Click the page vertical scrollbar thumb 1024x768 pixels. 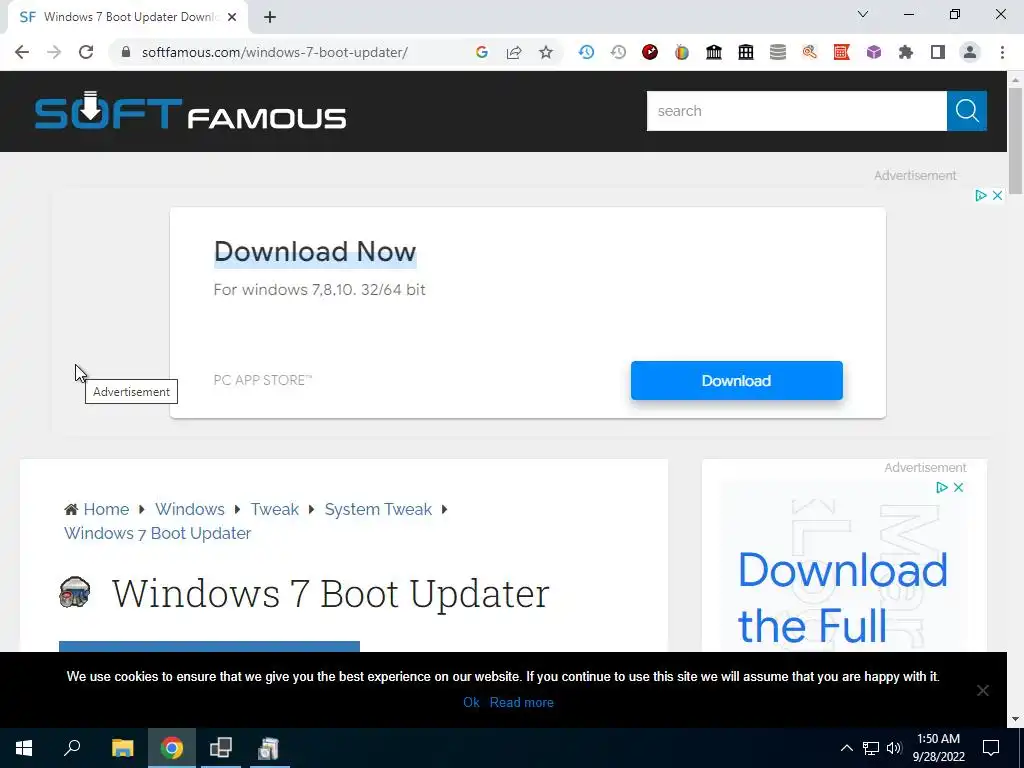pos(1015,140)
